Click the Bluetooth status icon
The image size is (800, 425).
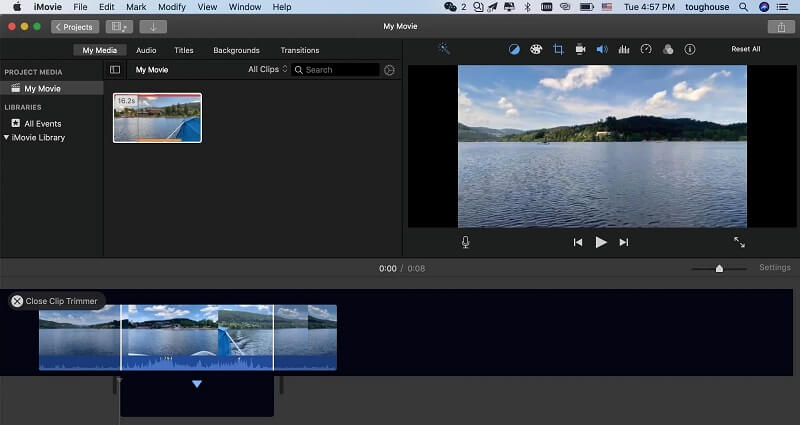coord(528,7)
